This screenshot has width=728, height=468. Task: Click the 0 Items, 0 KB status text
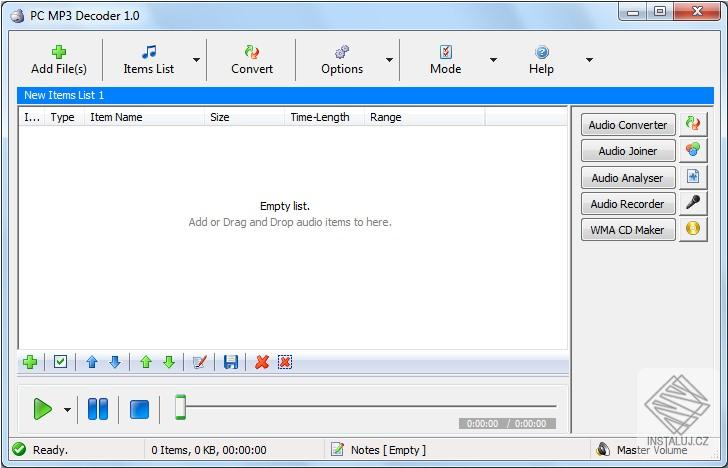pos(209,450)
